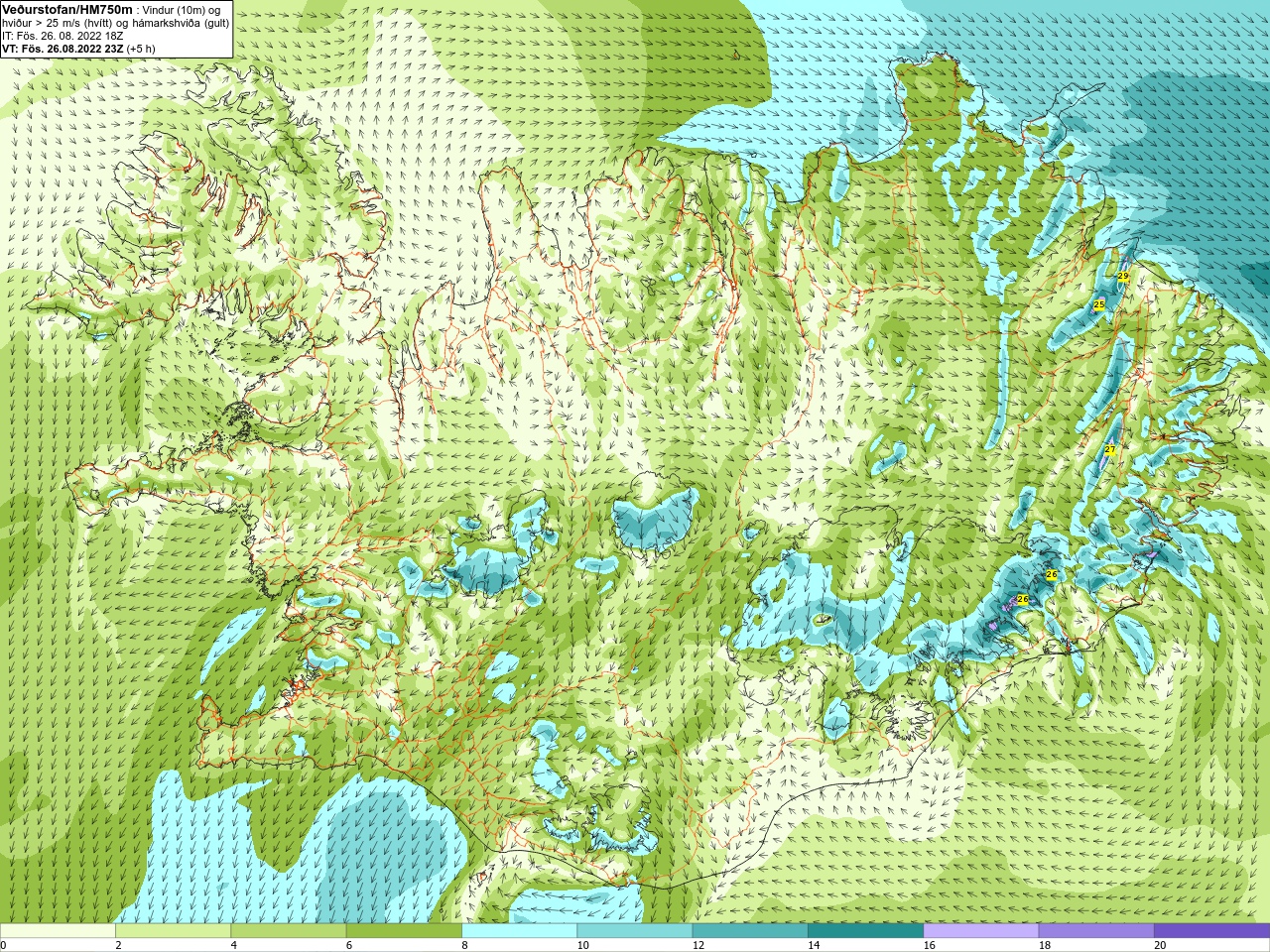Click the teal 12–14 m/s legend swatch
The width and height of the screenshot is (1270, 952).
pos(750,931)
